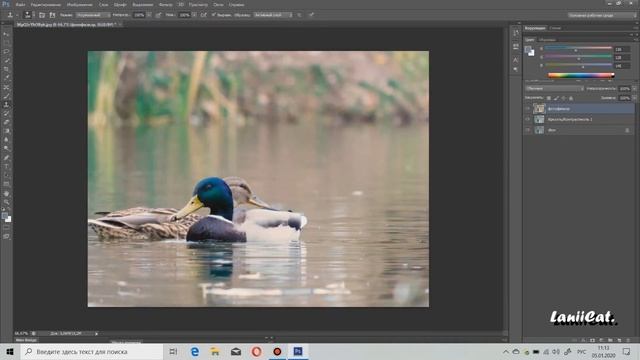640x360 pixels.
Task: Select the Gradient tool
Action: point(6,131)
